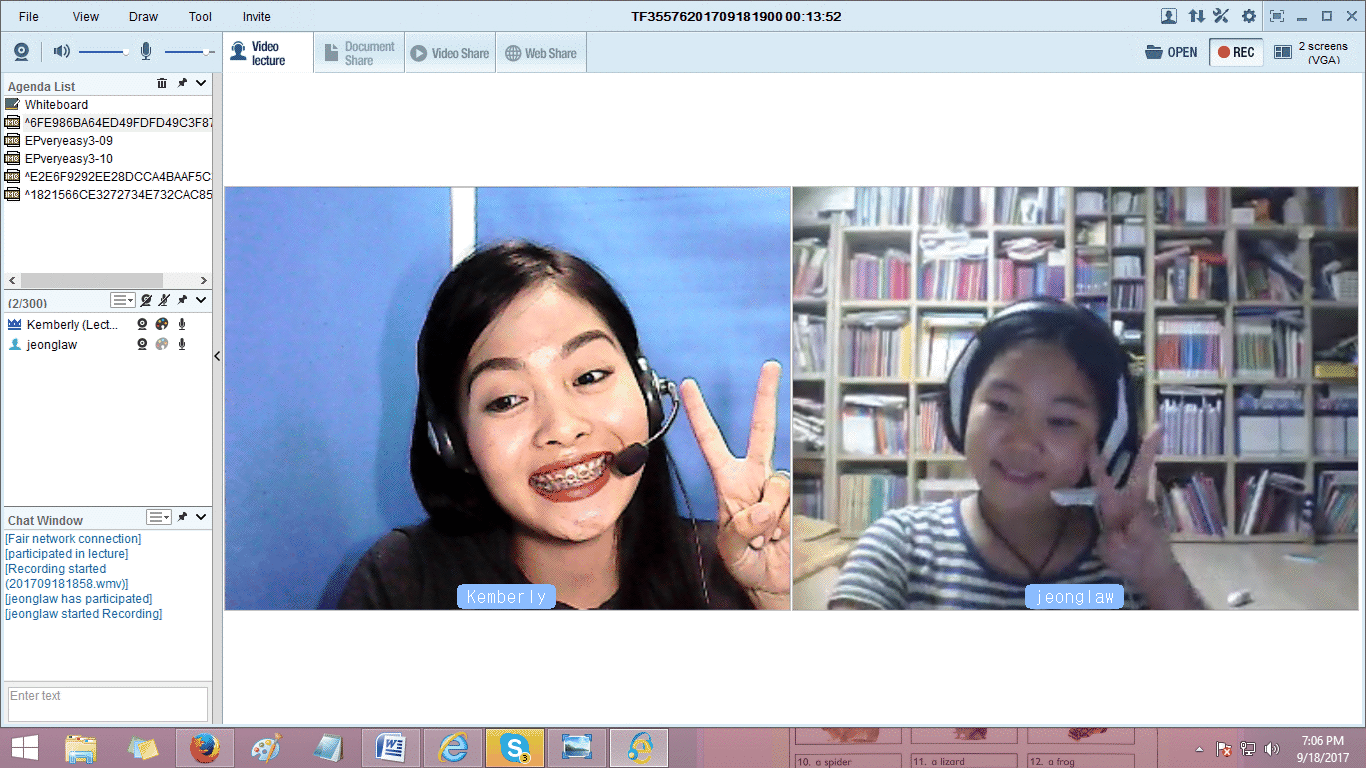Mute the speaker volume icon

click(62, 52)
